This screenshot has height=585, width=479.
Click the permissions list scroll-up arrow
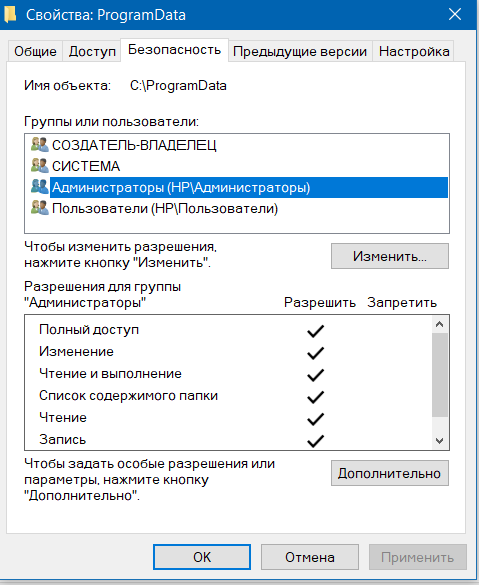pyautogui.click(x=439, y=324)
